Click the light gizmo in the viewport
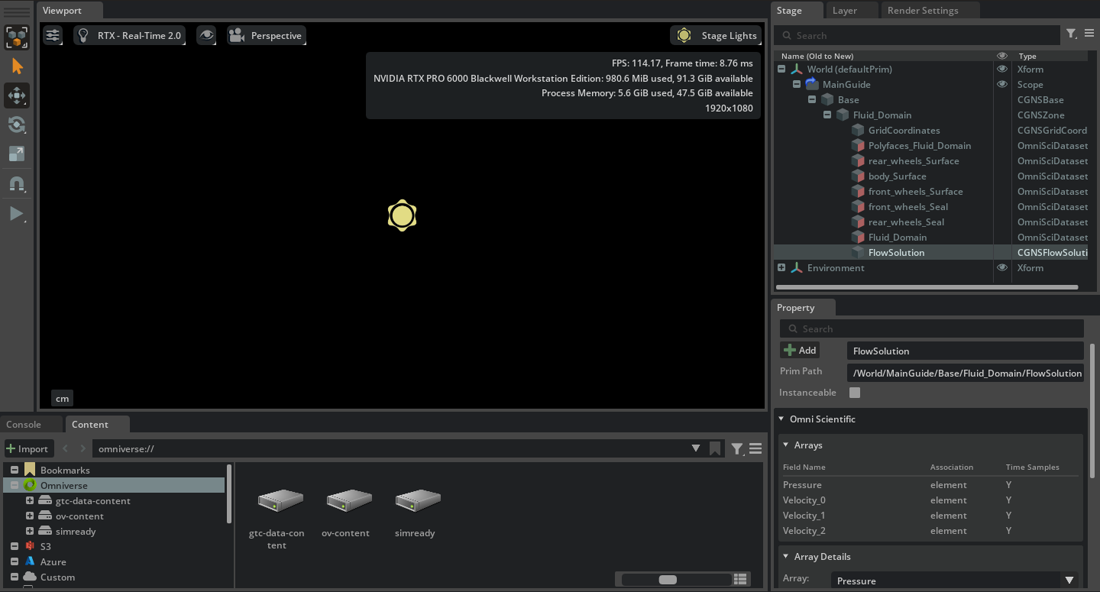Screen dimensions: 1100x592 click(402, 215)
